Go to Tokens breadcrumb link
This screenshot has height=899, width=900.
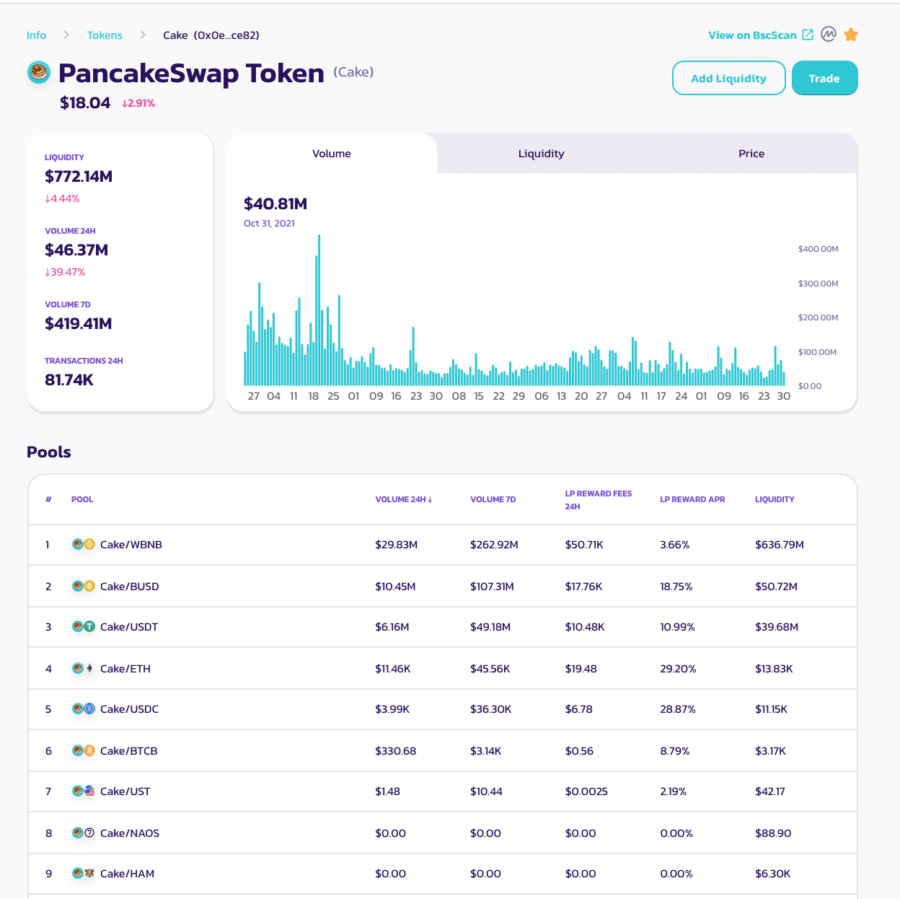[104, 35]
